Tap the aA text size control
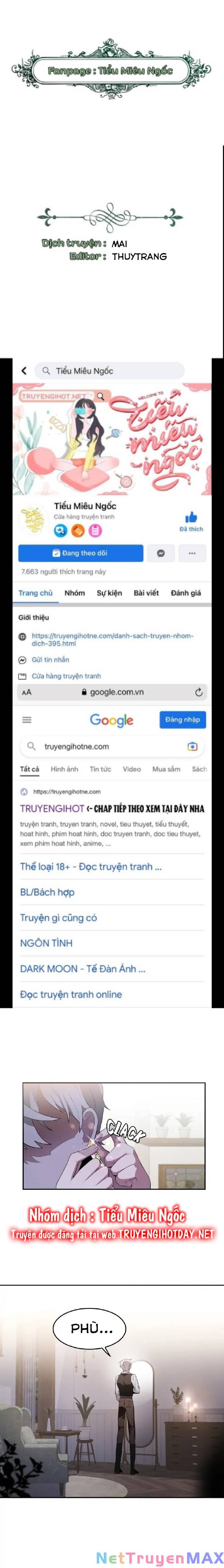The height and width of the screenshot is (1568, 224). click(26, 692)
